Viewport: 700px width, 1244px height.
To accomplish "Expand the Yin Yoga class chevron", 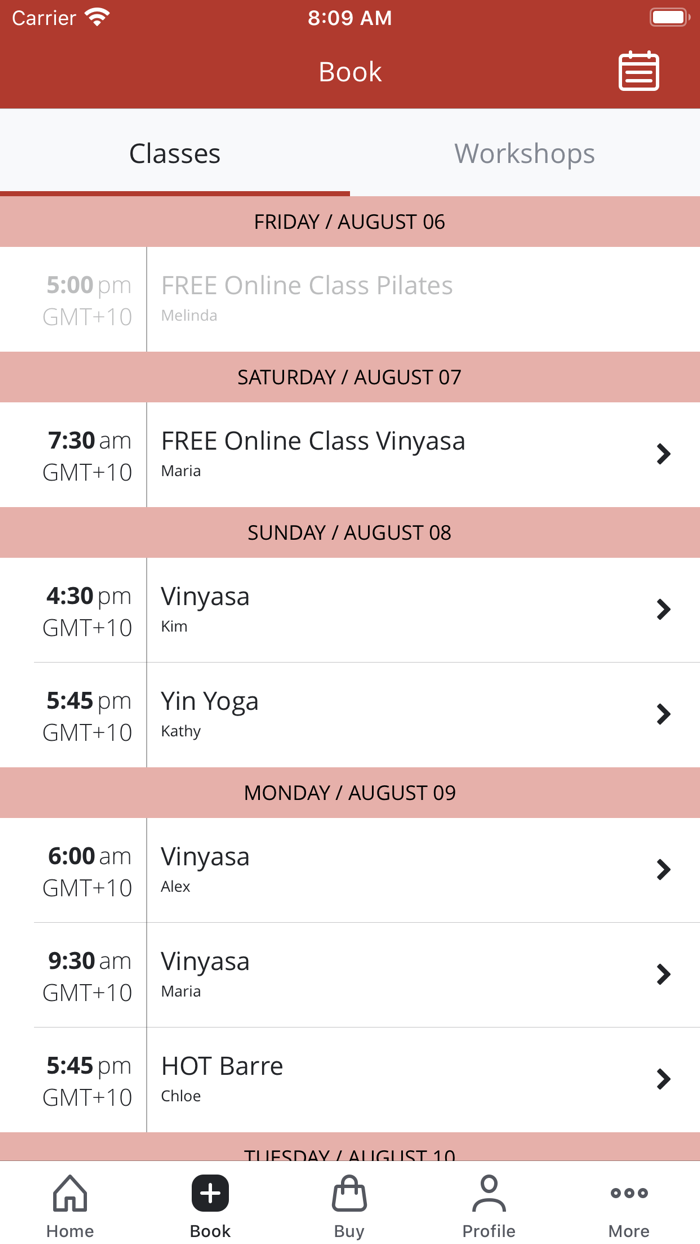I will click(x=664, y=714).
